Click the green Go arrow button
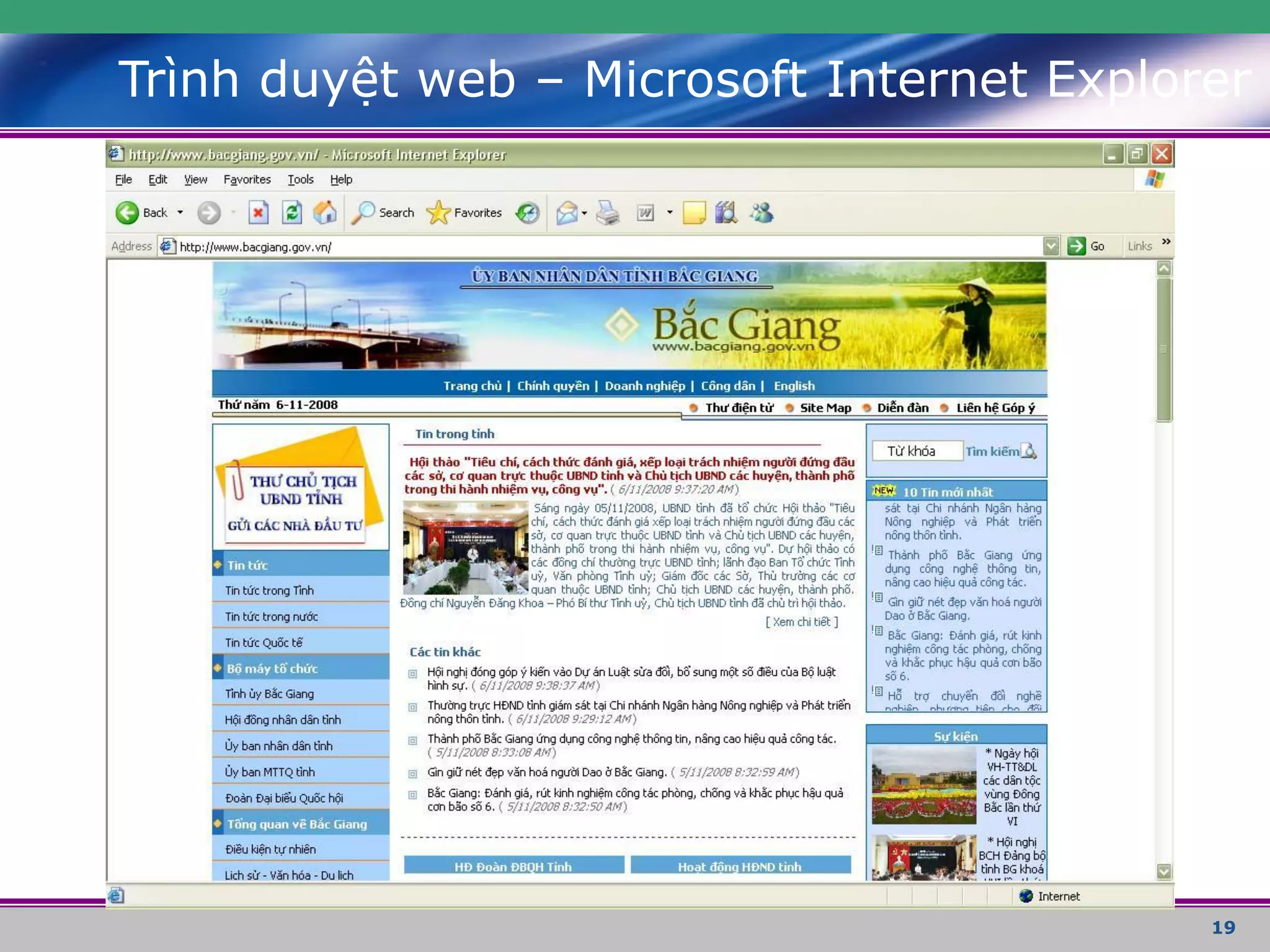Image resolution: width=1270 pixels, height=952 pixels. 1077,246
